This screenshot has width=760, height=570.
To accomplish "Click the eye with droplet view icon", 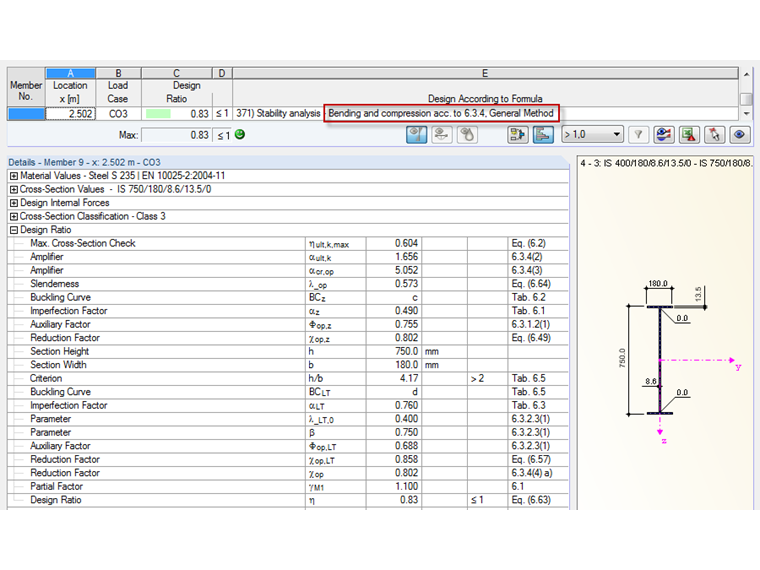I will [467, 134].
